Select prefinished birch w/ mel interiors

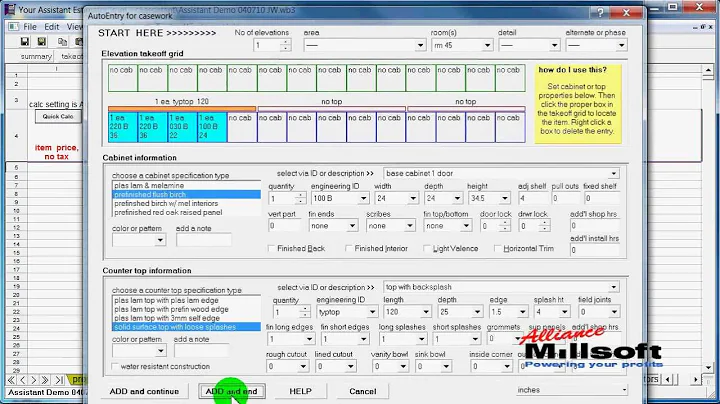pos(186,203)
